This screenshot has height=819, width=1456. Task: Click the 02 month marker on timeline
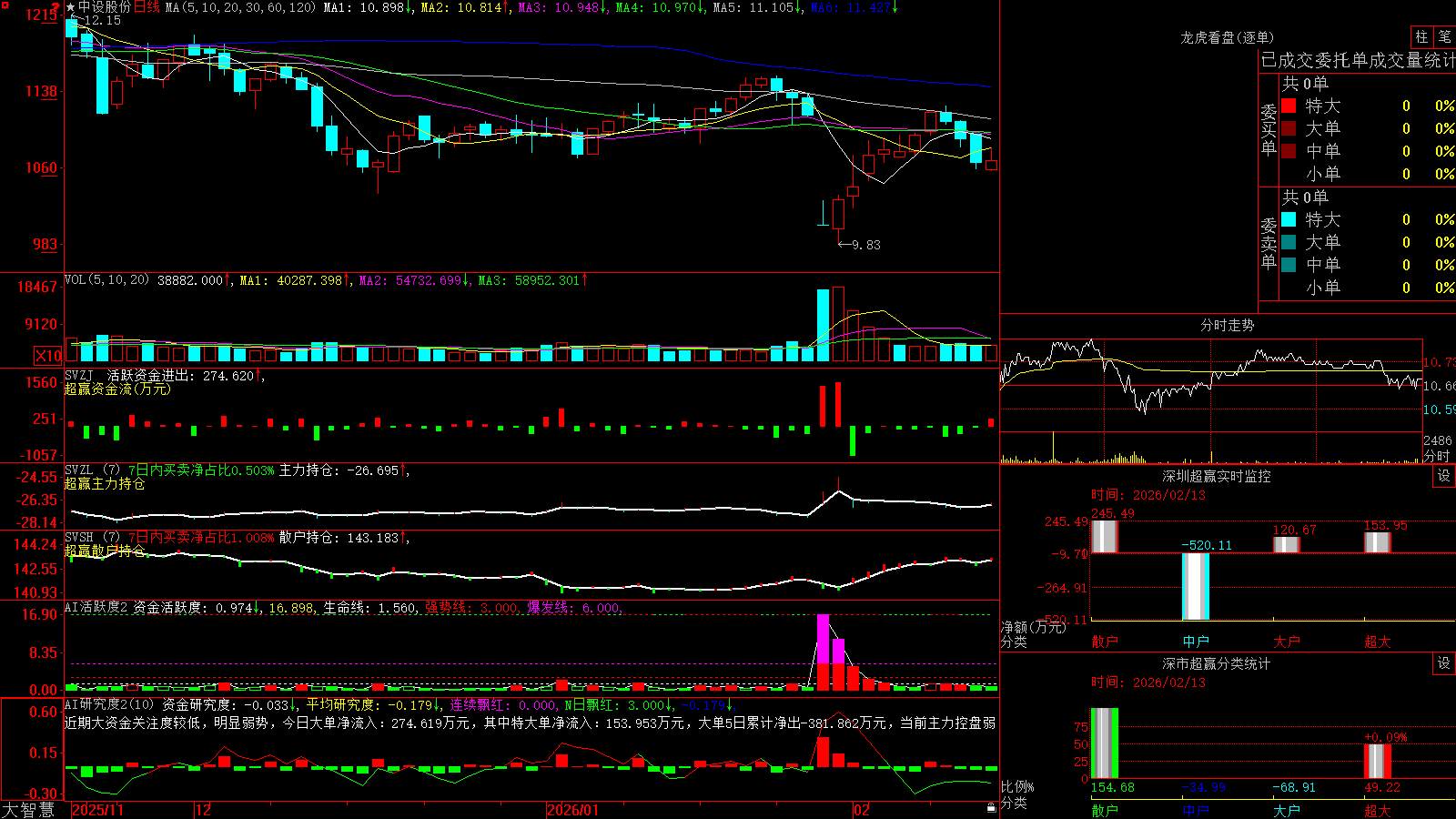(862, 810)
